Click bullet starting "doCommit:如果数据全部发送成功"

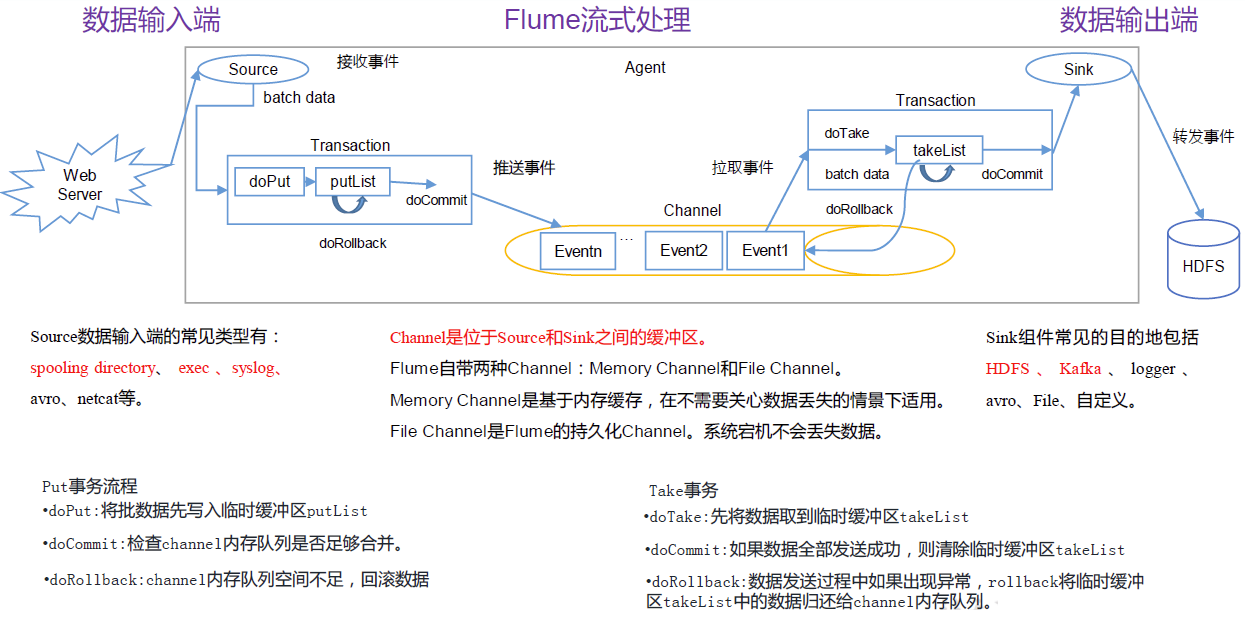pyautogui.click(x=884, y=550)
